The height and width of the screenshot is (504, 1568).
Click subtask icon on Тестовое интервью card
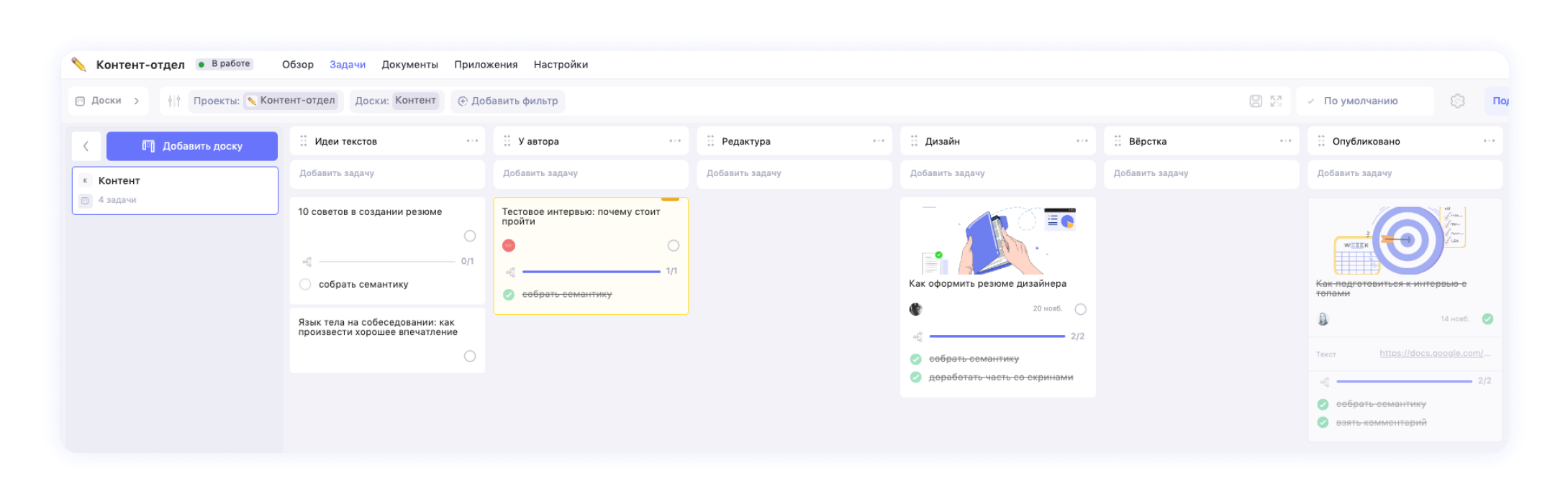pos(510,272)
